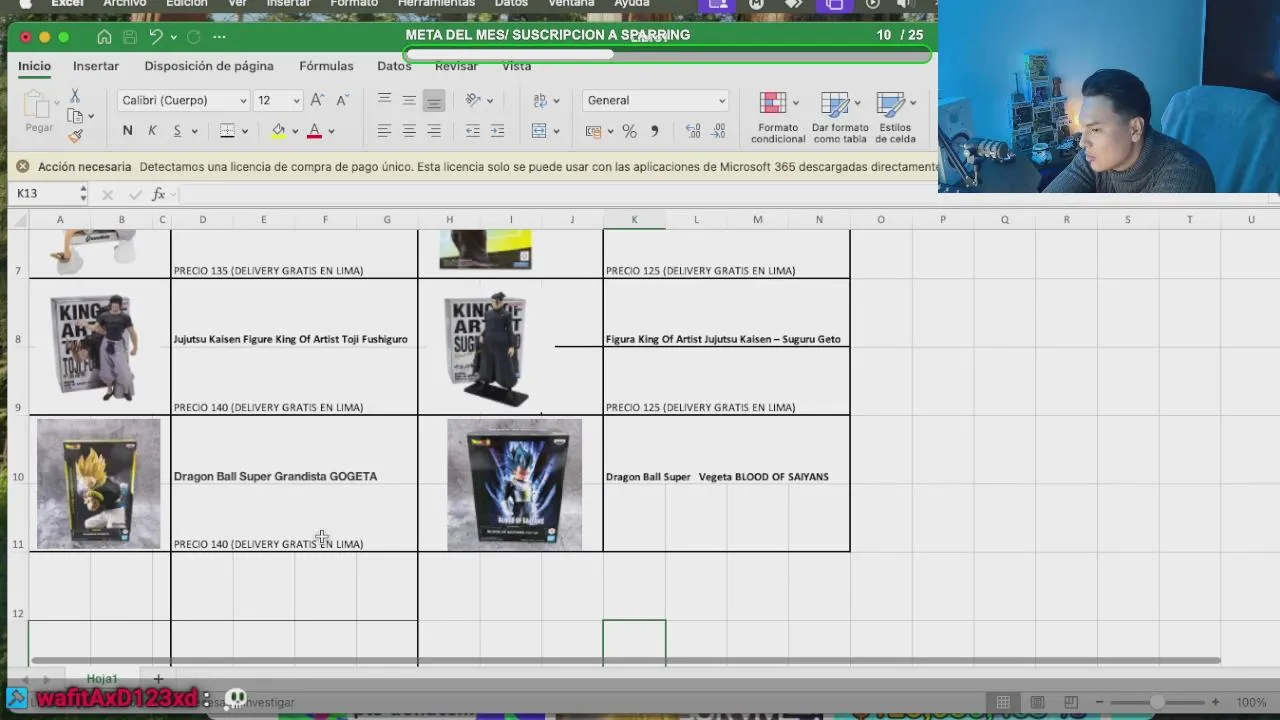
Task: Cut selection with the scissors icon
Action: coord(75,96)
